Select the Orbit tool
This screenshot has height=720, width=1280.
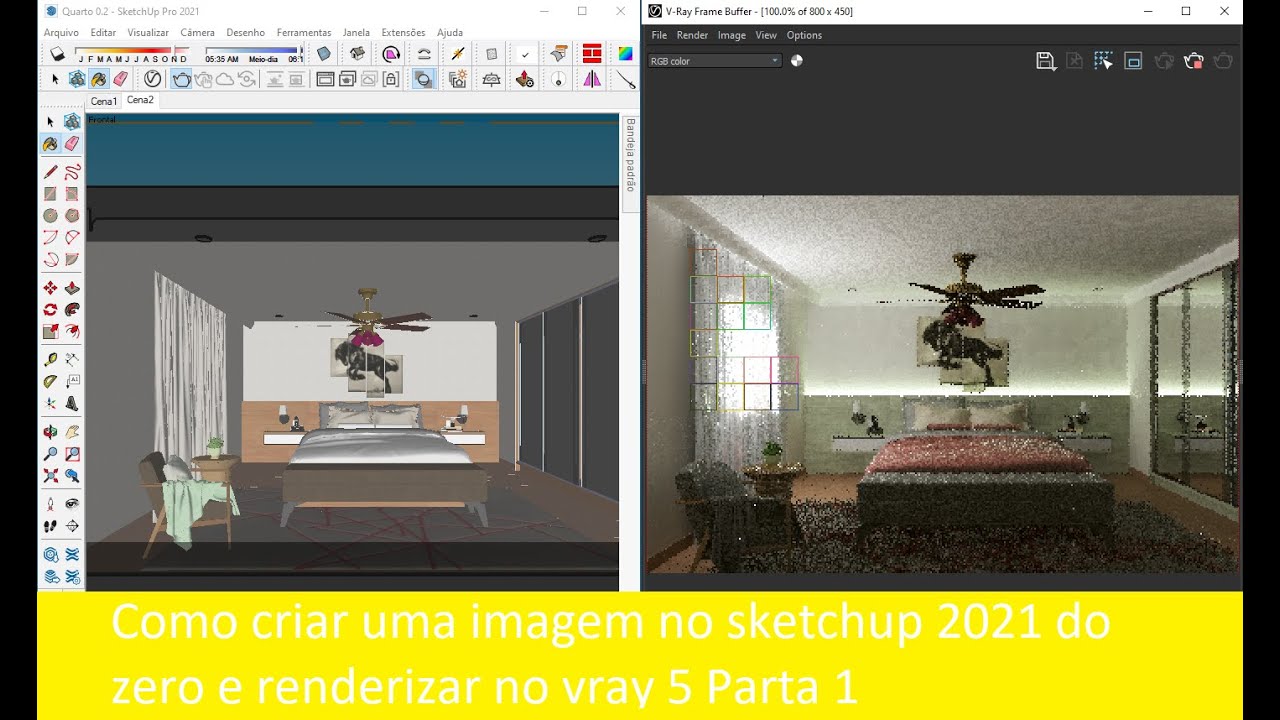coord(50,432)
